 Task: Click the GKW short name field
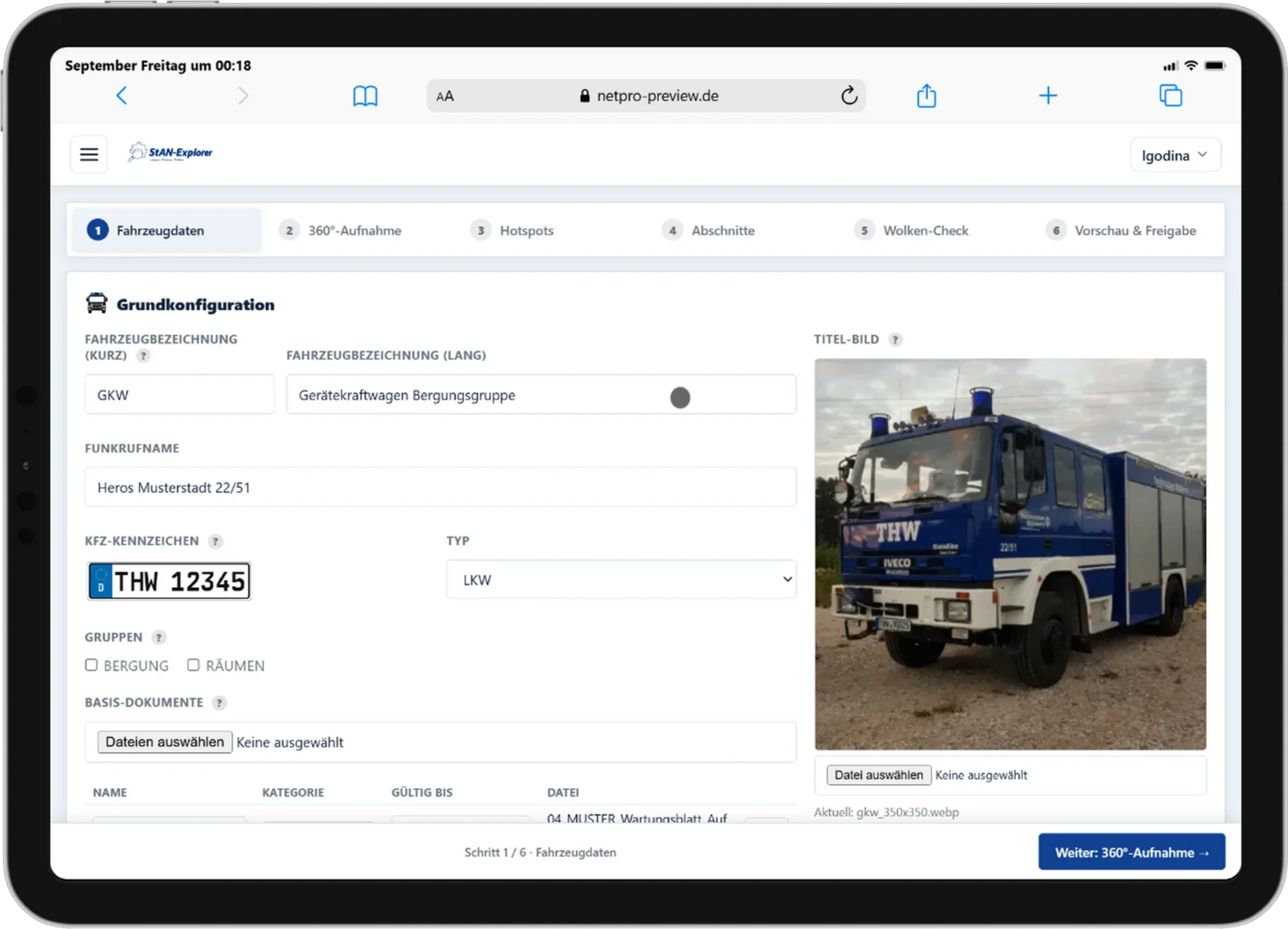point(180,395)
